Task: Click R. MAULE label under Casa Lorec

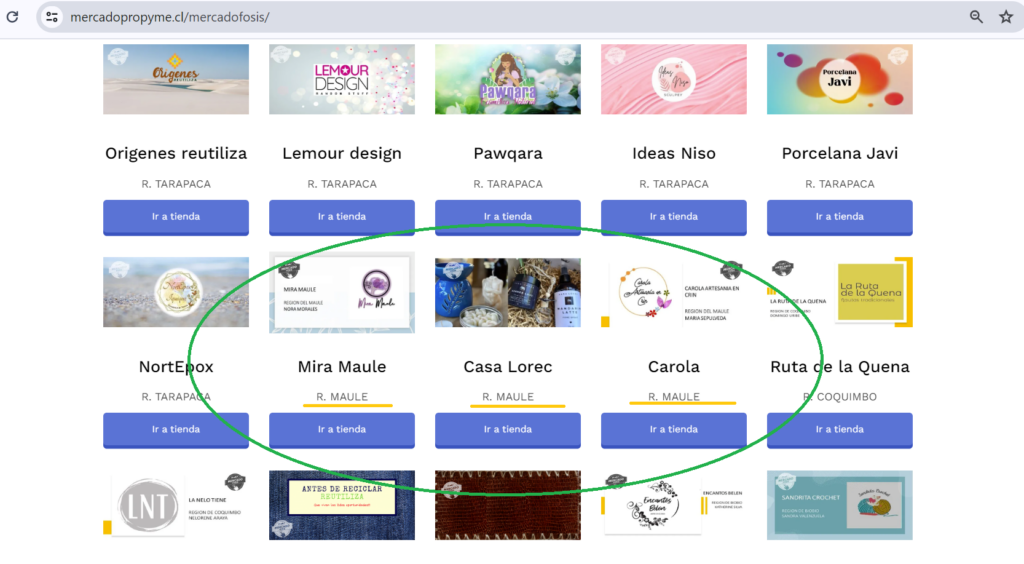Action: (x=507, y=397)
